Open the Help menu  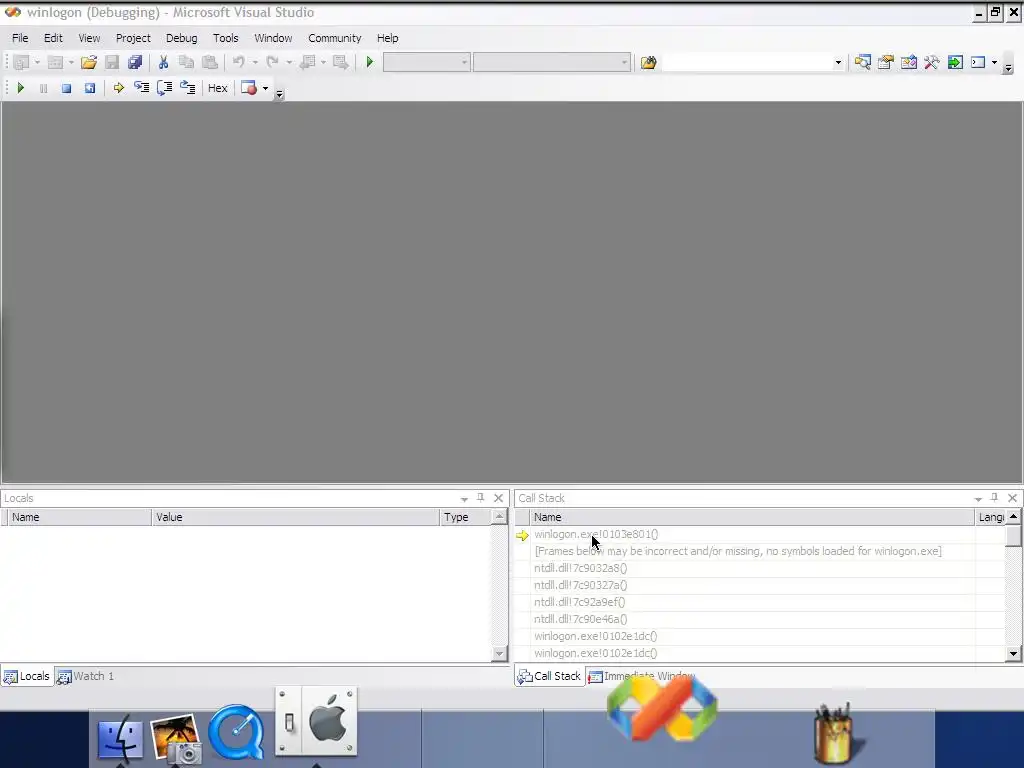pos(387,38)
